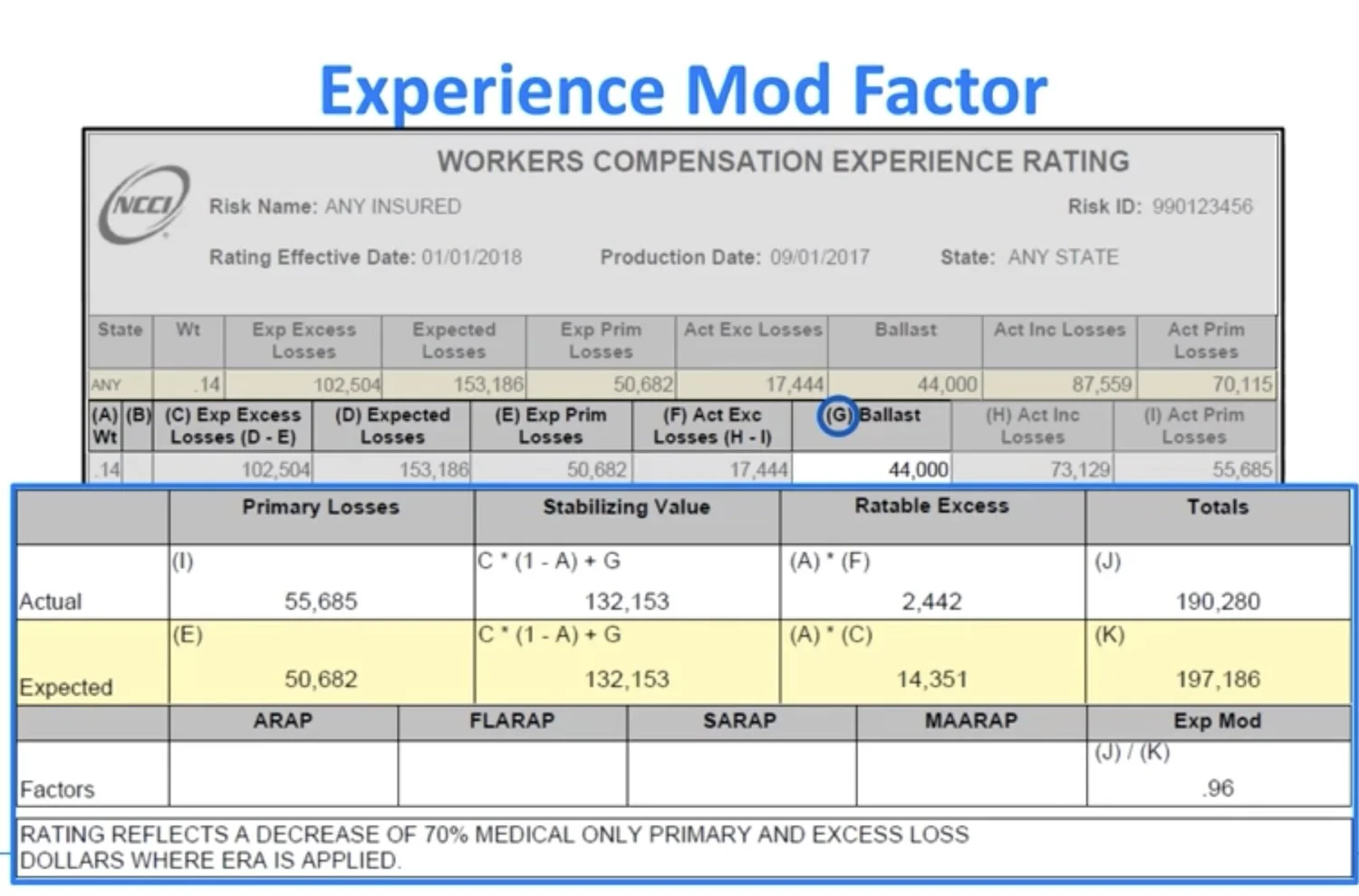The height and width of the screenshot is (896, 1359).
Task: Select the State ANY STATE label
Action: click(1062, 257)
